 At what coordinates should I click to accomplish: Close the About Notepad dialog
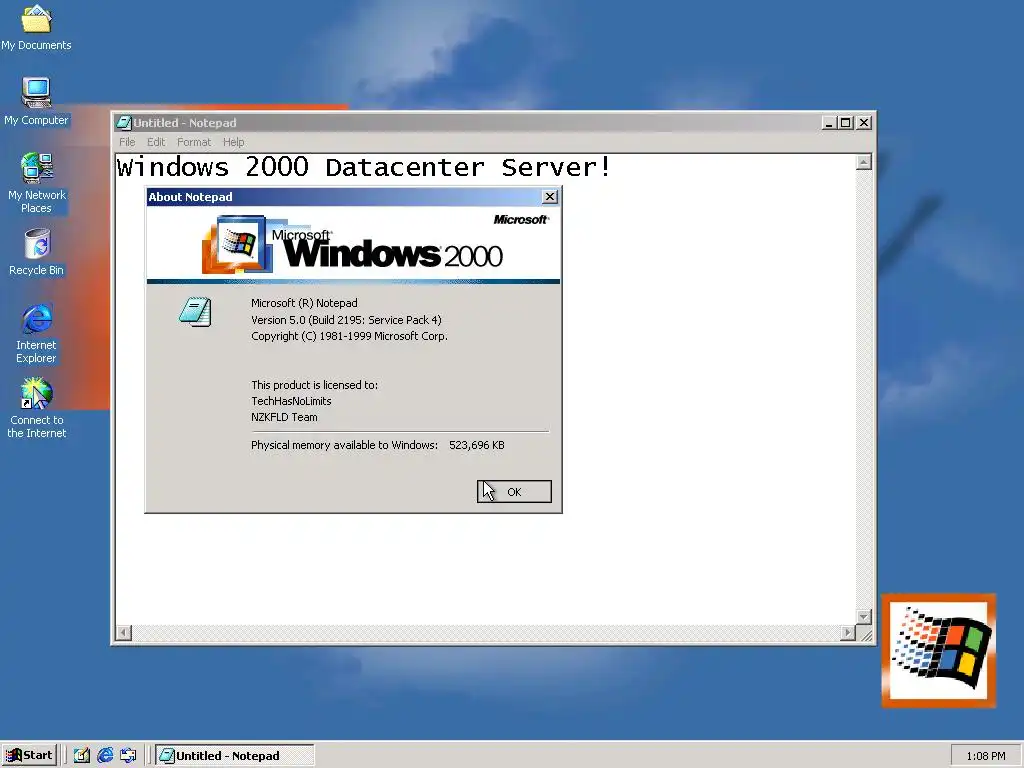pyautogui.click(x=550, y=197)
